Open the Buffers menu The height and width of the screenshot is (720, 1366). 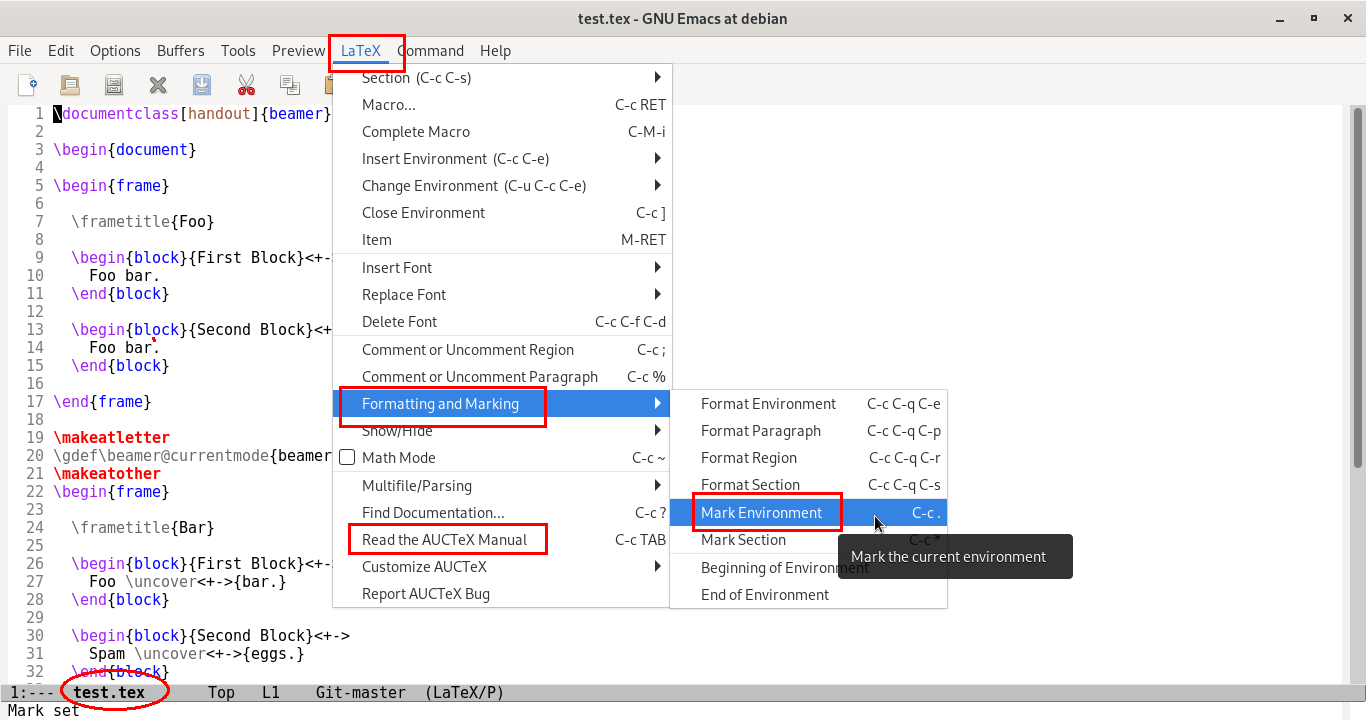[x=181, y=51]
